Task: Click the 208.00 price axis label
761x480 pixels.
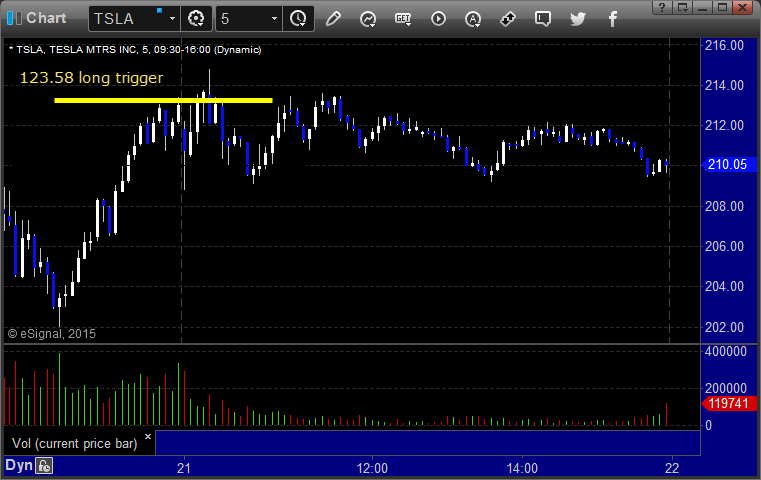Action: click(724, 206)
